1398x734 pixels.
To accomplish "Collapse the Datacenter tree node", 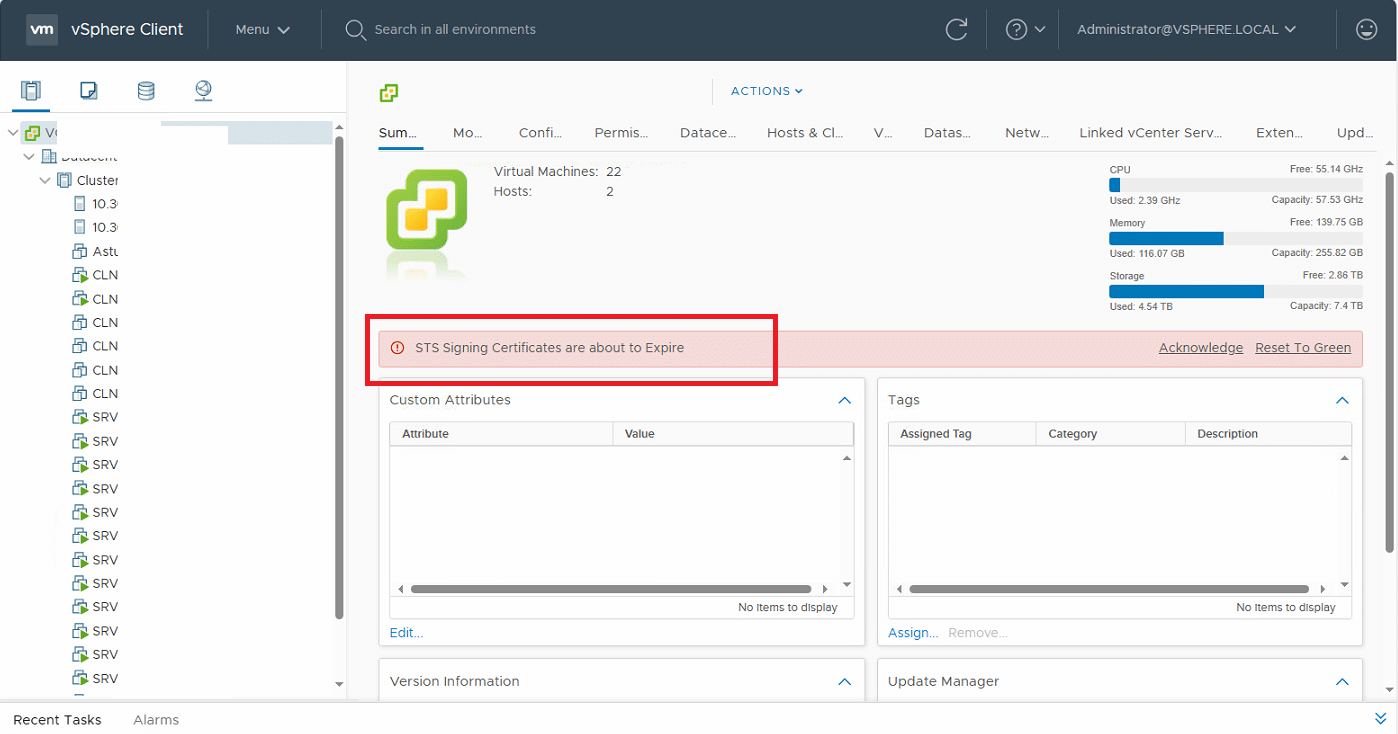I will pyautogui.click(x=29, y=157).
